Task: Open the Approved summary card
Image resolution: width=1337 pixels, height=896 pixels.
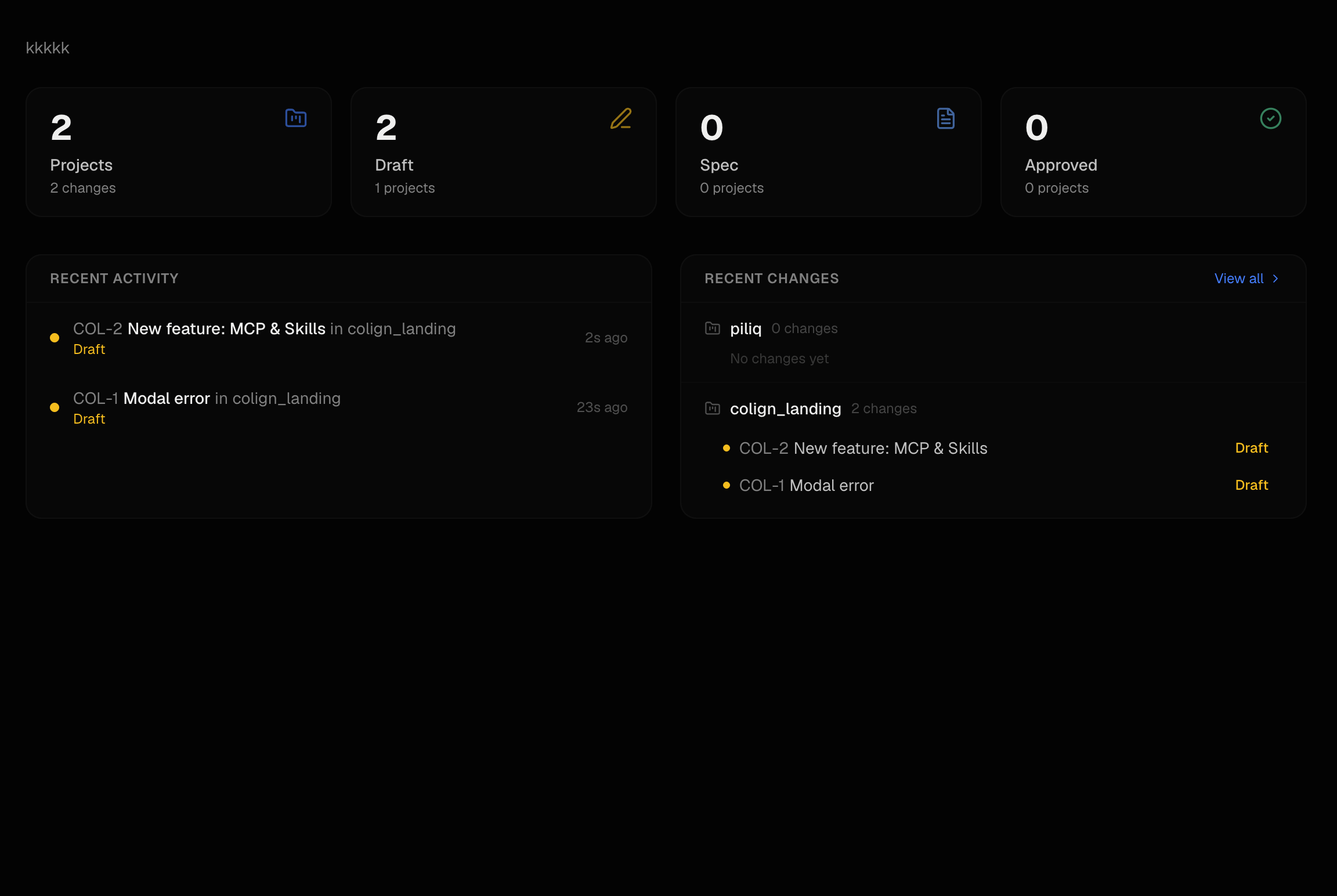Action: 1154,152
